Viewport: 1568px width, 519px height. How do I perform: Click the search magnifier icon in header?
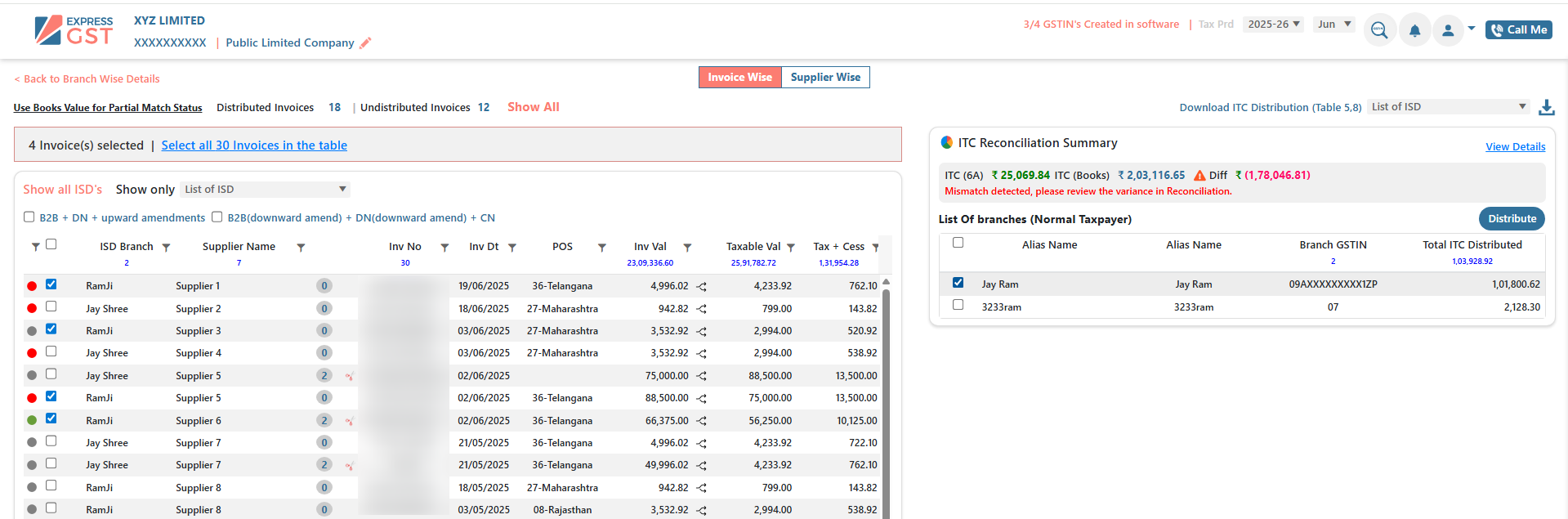point(1379,30)
